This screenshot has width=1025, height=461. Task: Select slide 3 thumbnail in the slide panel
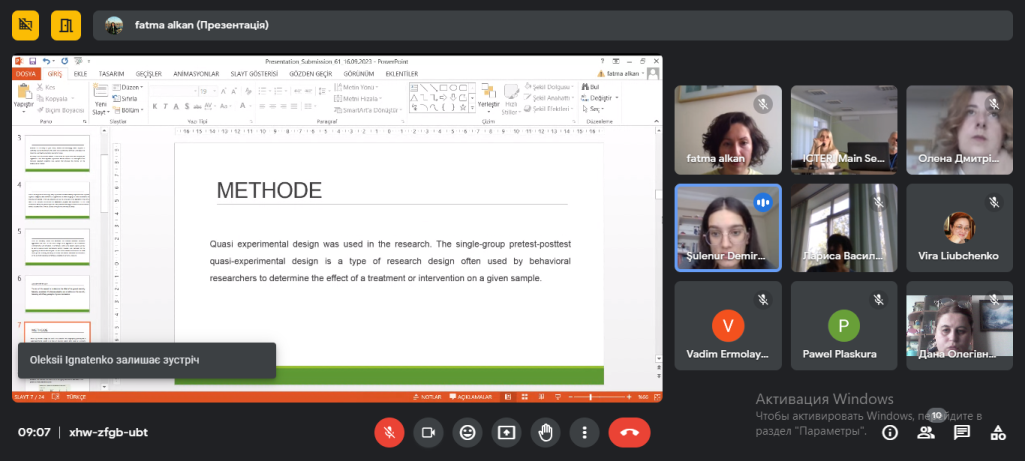click(57, 154)
